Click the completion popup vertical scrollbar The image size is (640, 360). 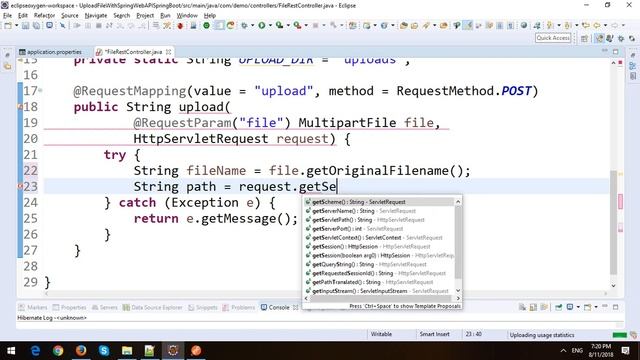point(458,242)
